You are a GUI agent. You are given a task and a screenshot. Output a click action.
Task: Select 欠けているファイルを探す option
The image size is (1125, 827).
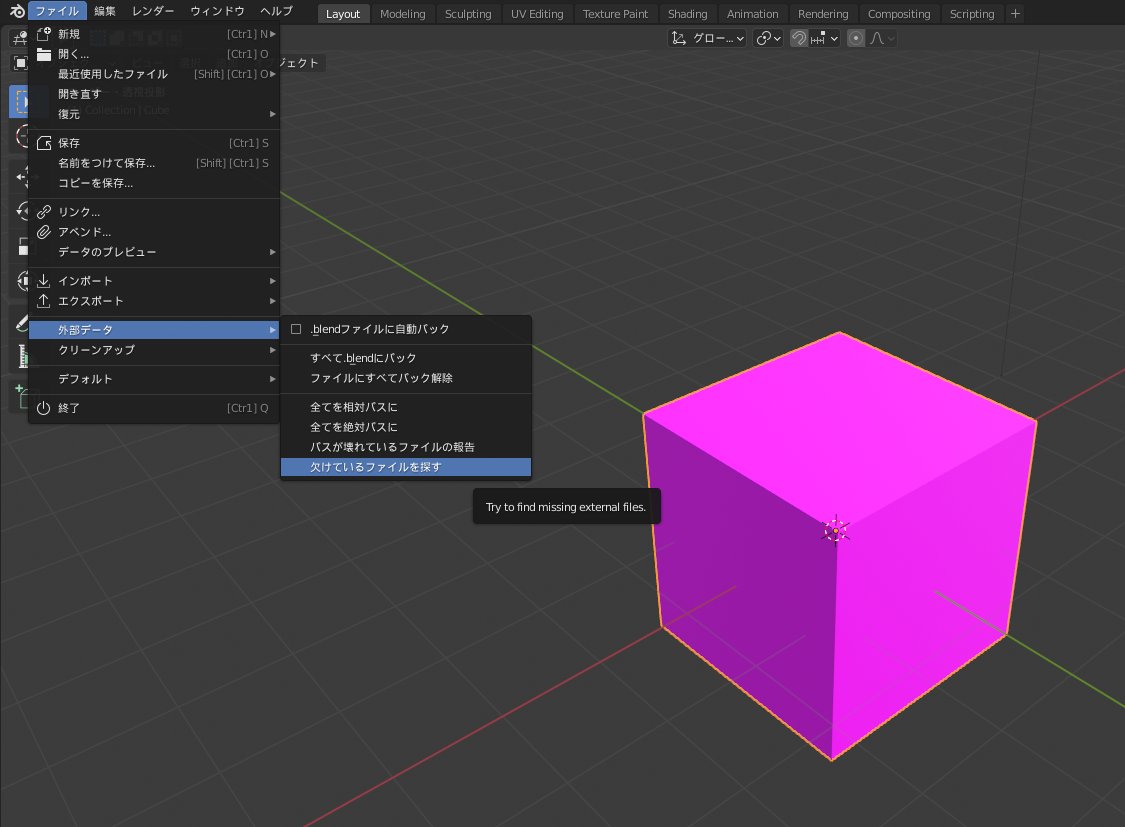pos(406,467)
